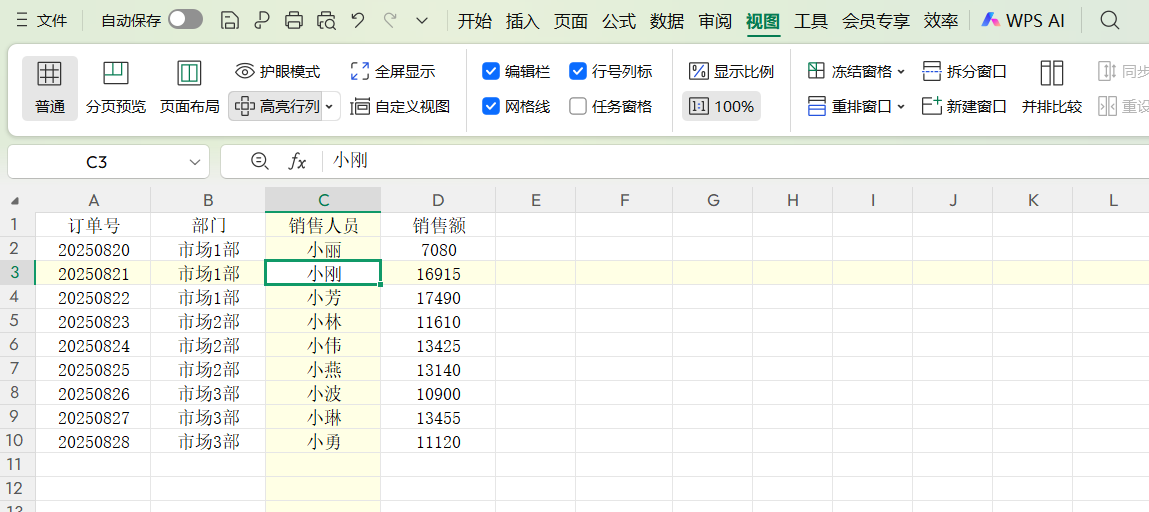Click cell containing 小勇
This screenshot has width=1149, height=512.
pos(323,442)
